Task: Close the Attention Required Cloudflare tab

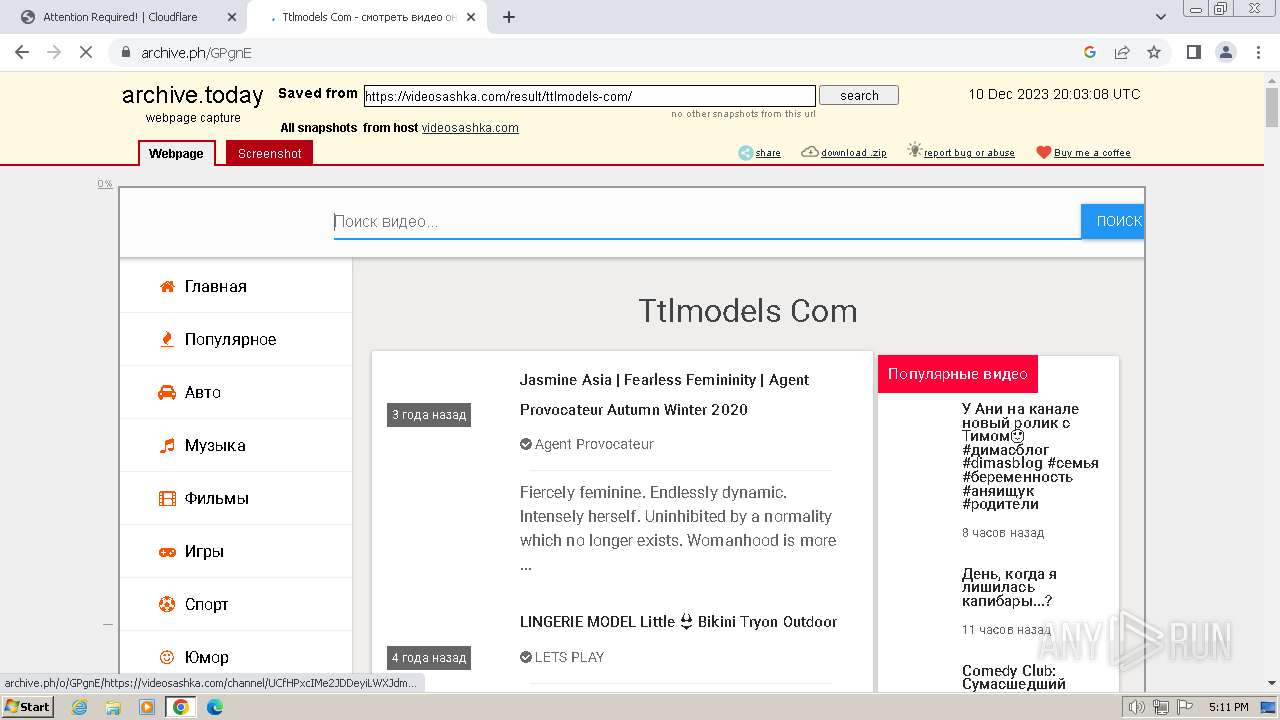Action: click(232, 17)
